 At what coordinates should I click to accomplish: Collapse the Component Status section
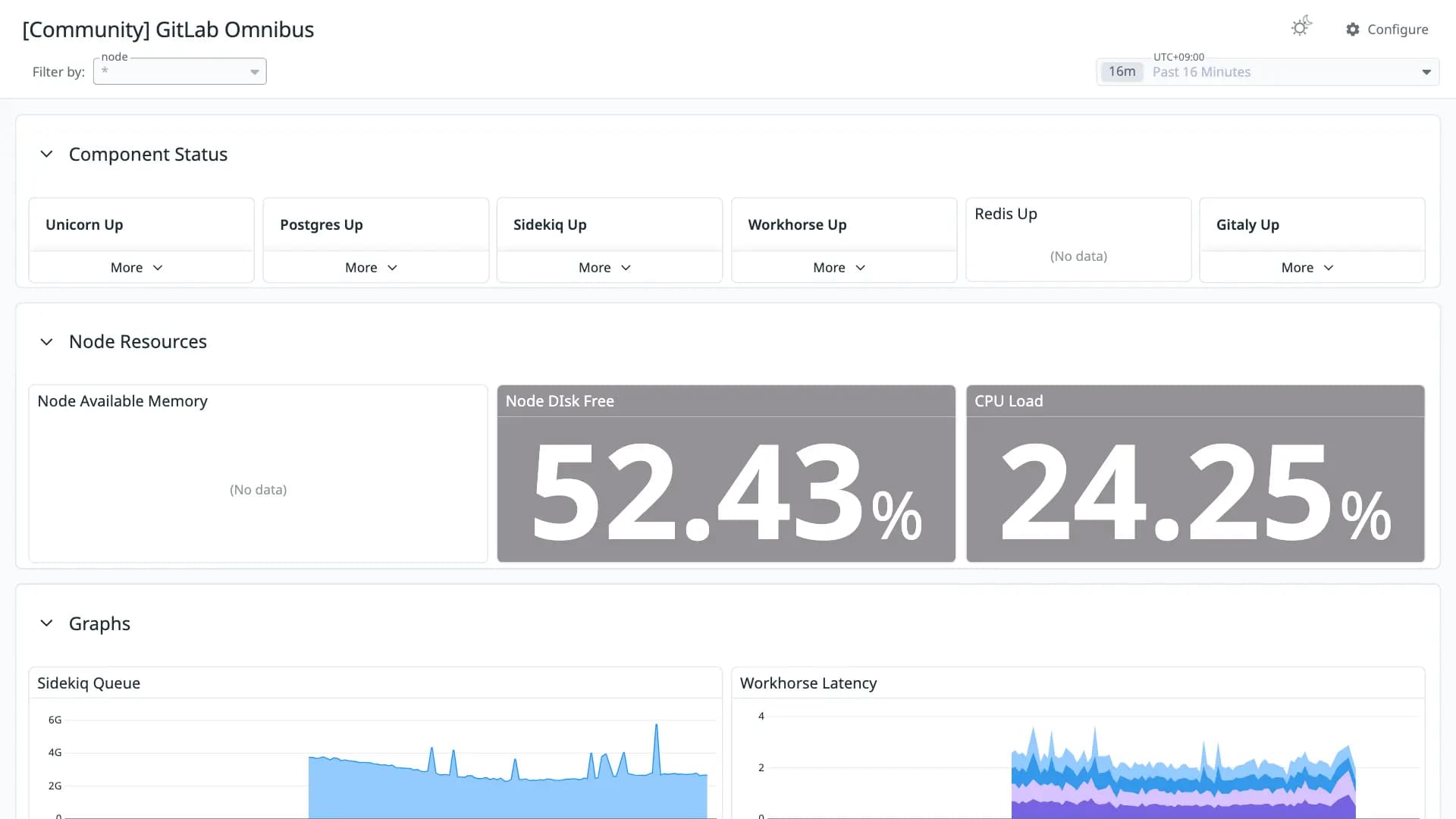click(46, 154)
